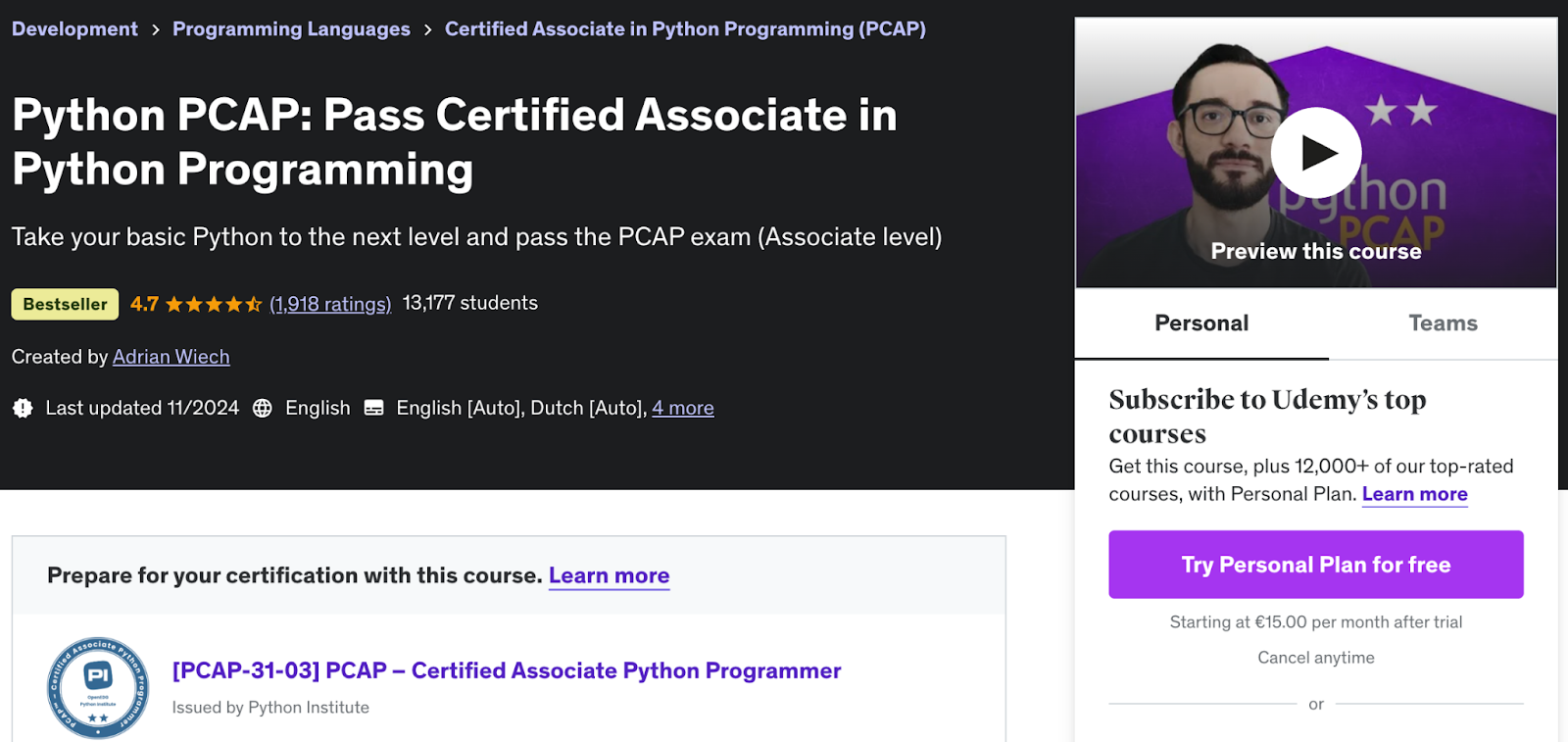
Task: Open the Certified Associate in Python Programming (PCAP) breadcrumb
Action: point(685,29)
